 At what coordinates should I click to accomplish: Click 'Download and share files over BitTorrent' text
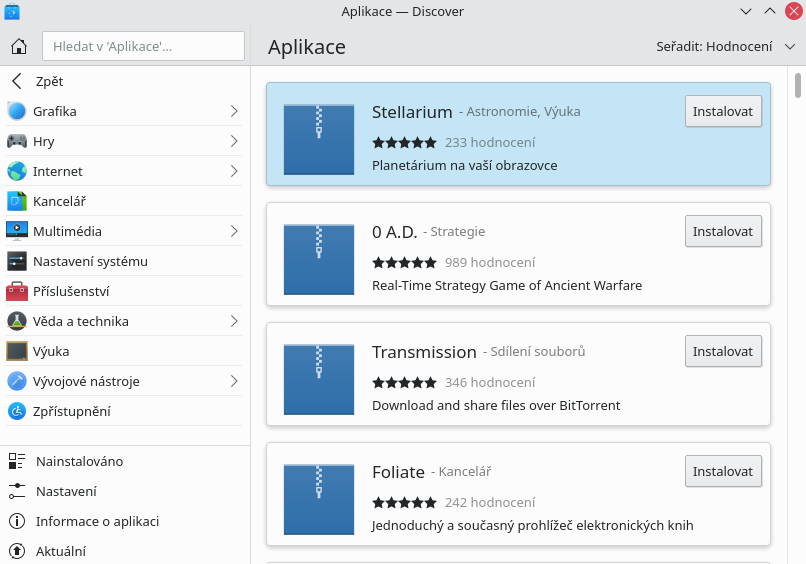pyautogui.click(x=496, y=406)
